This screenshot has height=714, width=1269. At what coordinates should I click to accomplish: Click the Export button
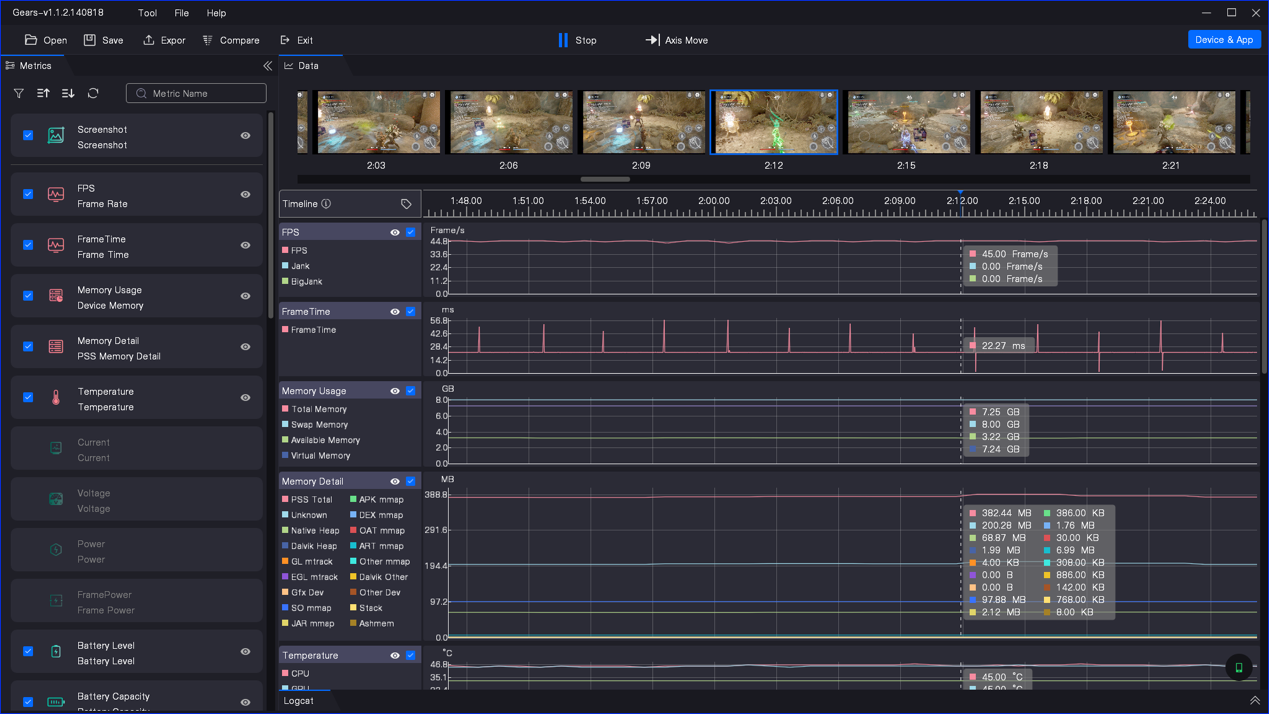[x=164, y=40]
